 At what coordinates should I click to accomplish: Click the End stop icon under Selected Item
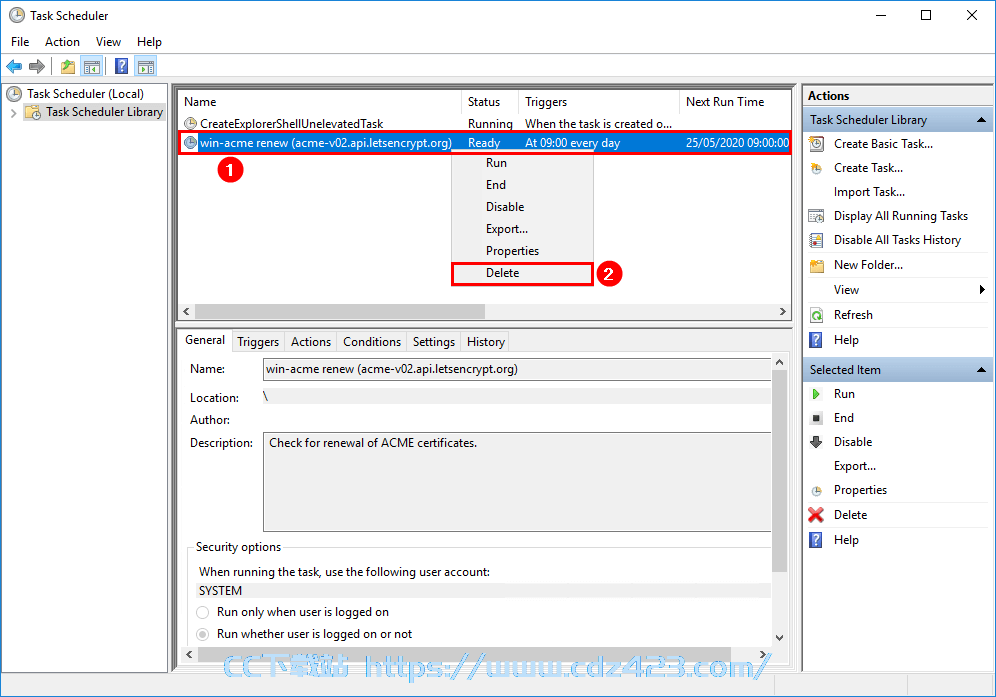[816, 418]
